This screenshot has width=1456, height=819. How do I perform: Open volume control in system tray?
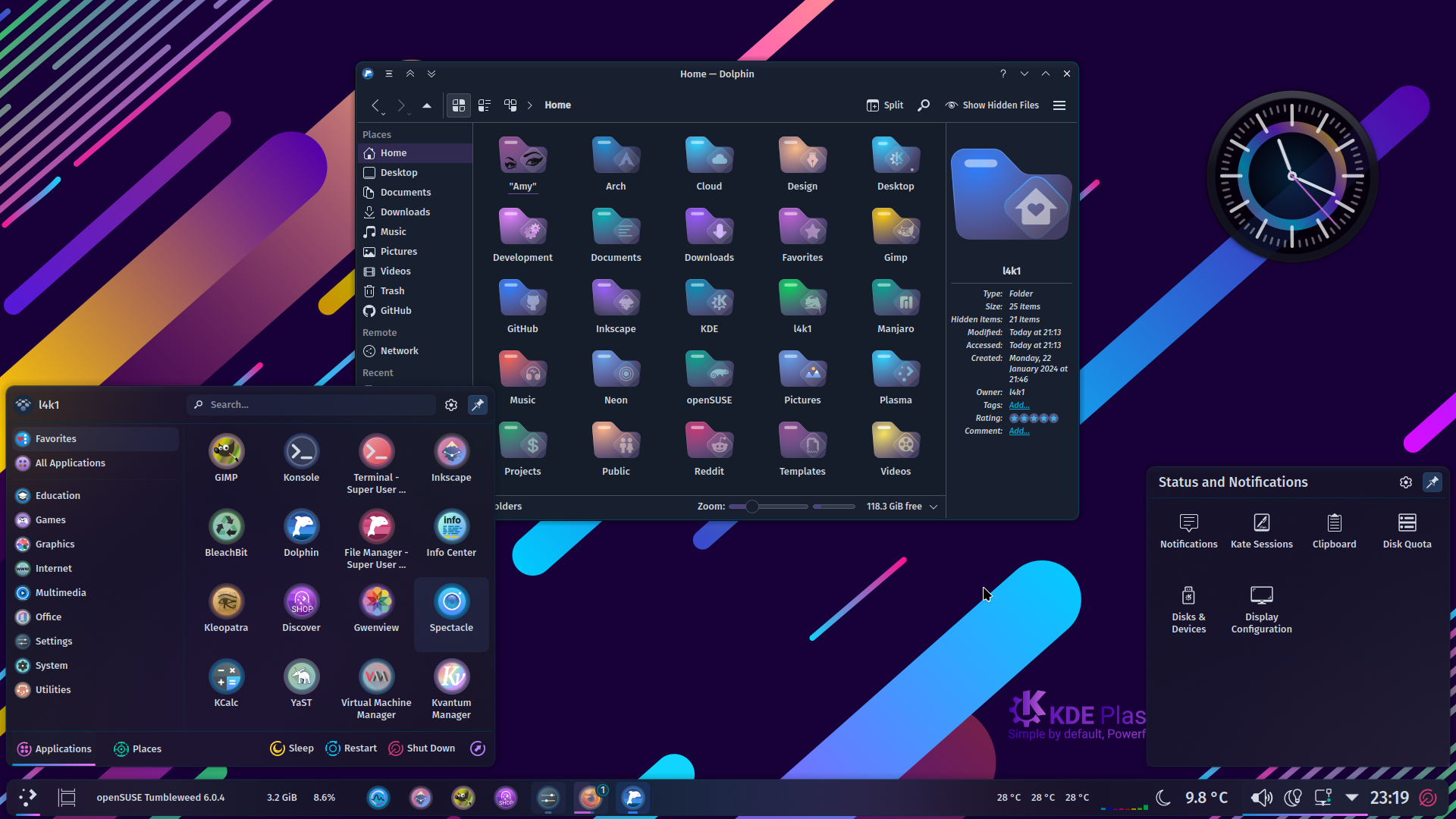coord(1261,798)
